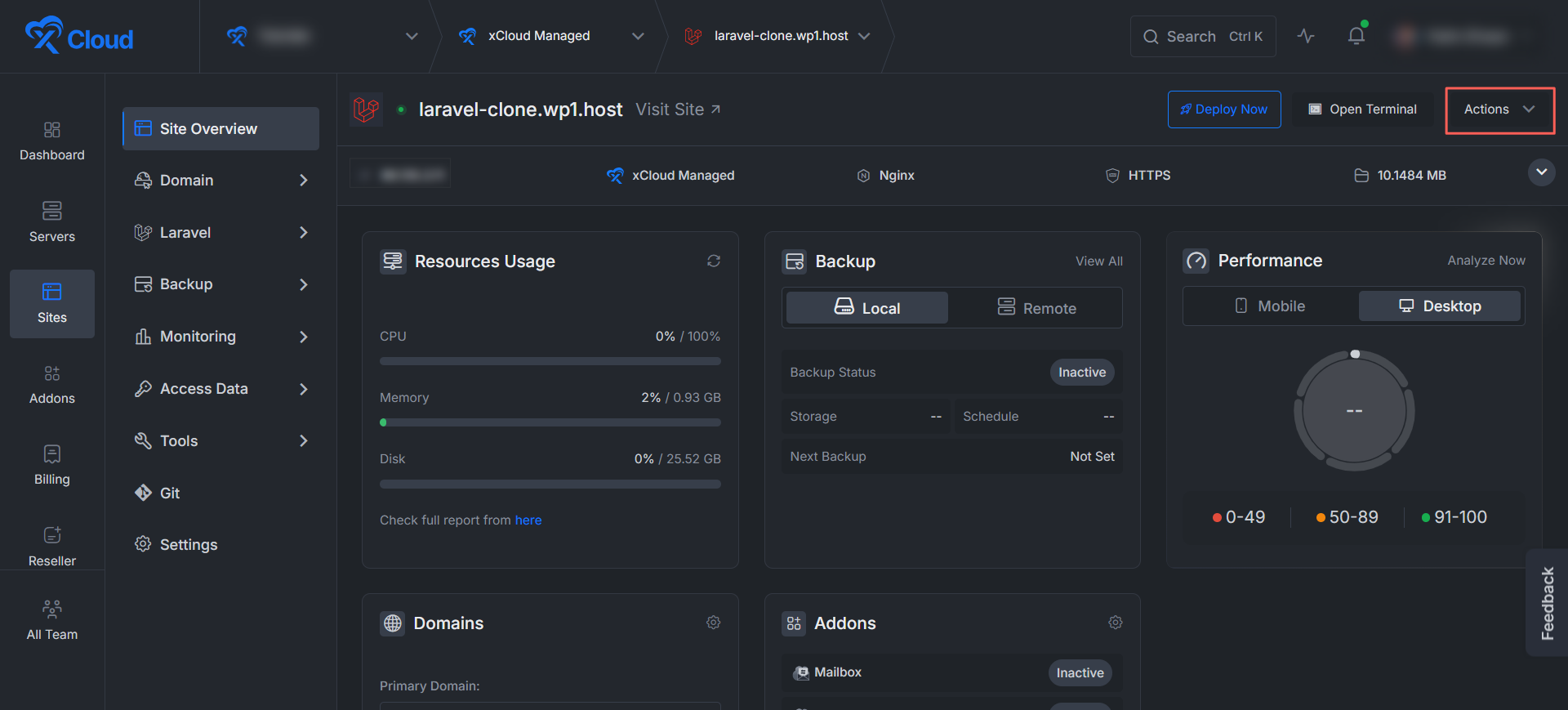Image resolution: width=1568 pixels, height=710 pixels.
Task: Click the Laravel site logo icon
Action: click(366, 109)
